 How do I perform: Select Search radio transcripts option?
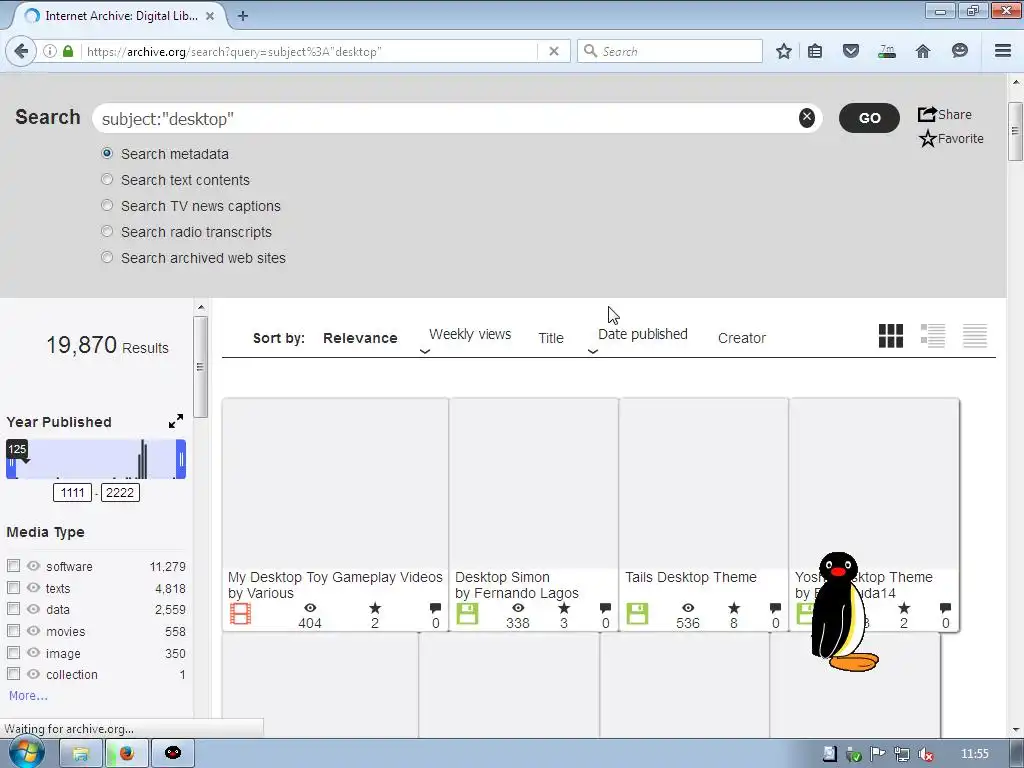[x=107, y=232]
